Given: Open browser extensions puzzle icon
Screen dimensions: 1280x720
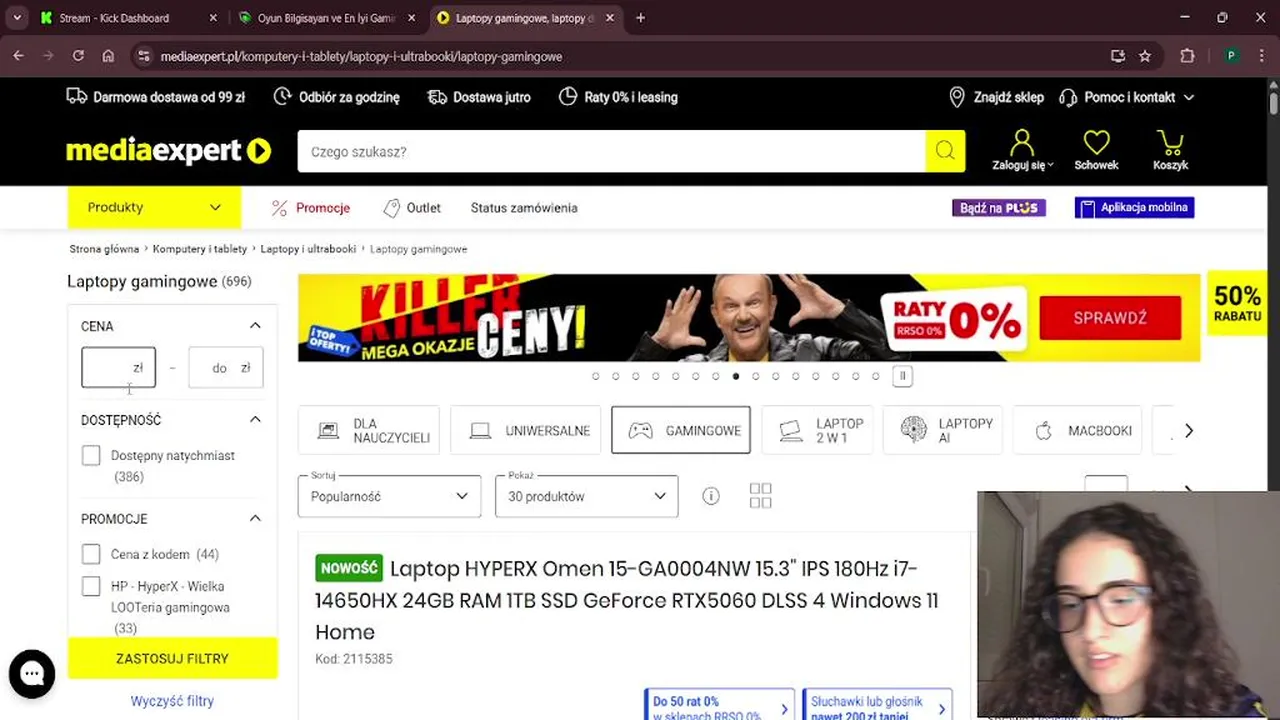Looking at the screenshot, I should point(1187,56).
